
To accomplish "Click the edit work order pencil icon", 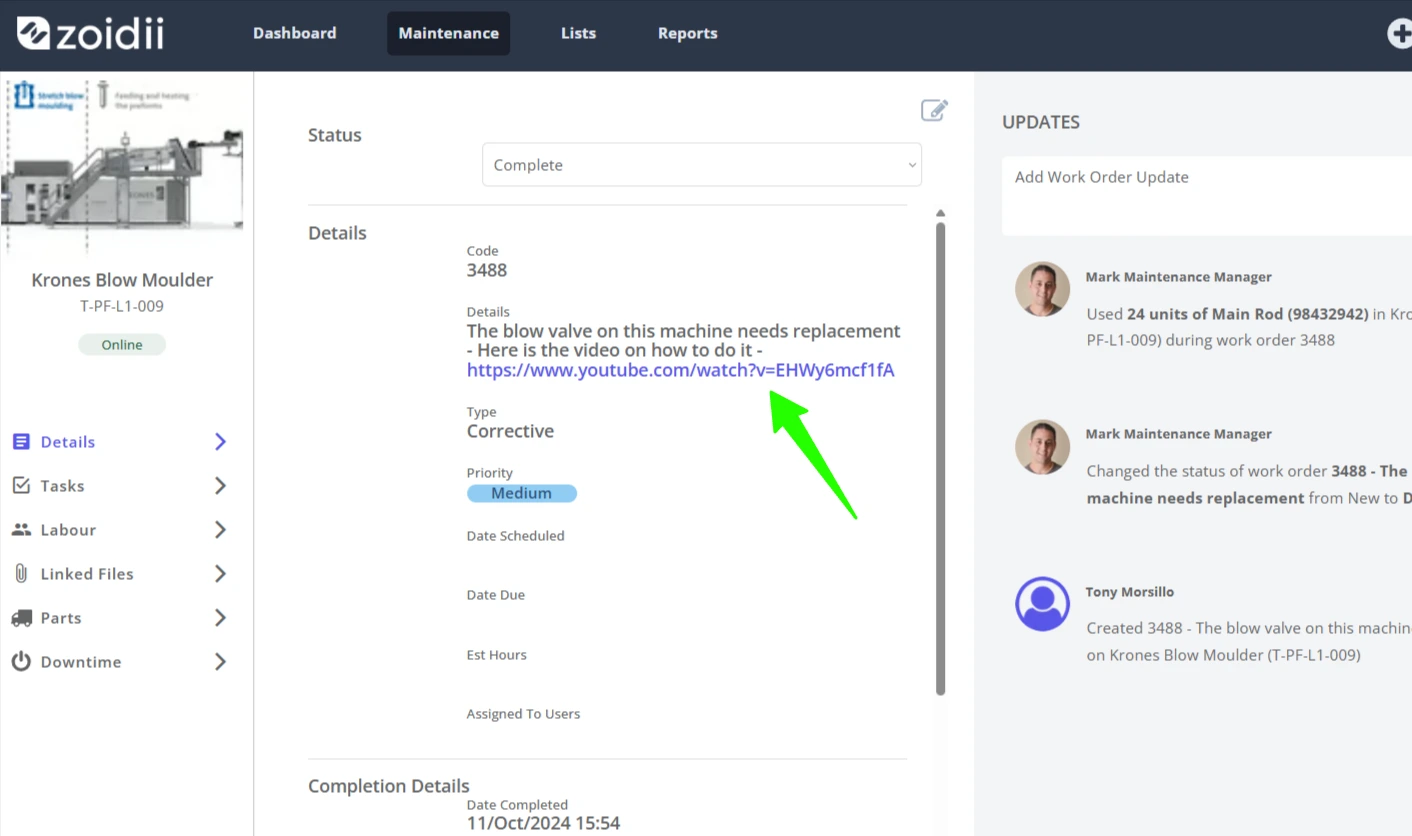I will tap(934, 110).
